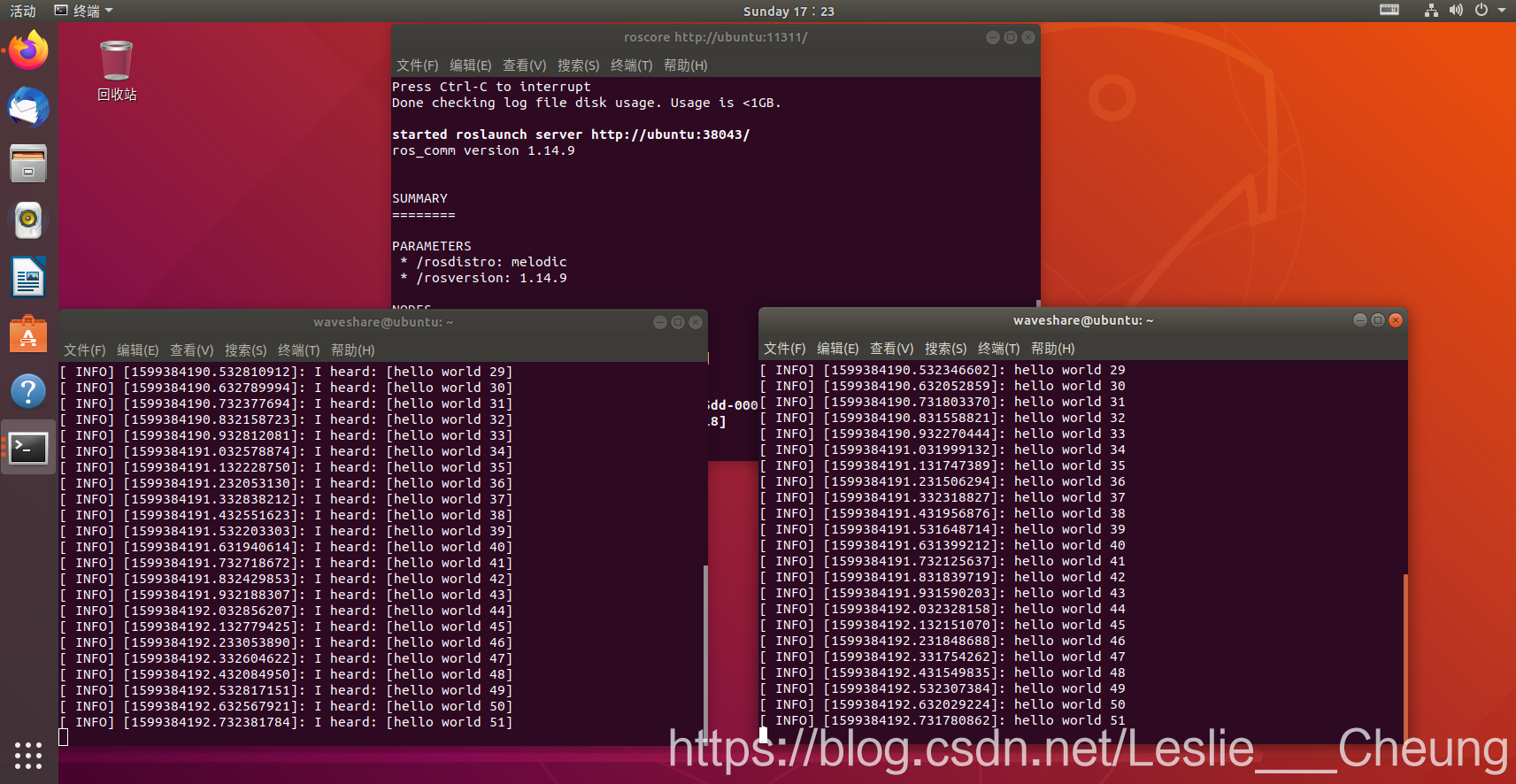Open 帮助(H) menu in talker terminal
1516x784 pixels.
1052,349
